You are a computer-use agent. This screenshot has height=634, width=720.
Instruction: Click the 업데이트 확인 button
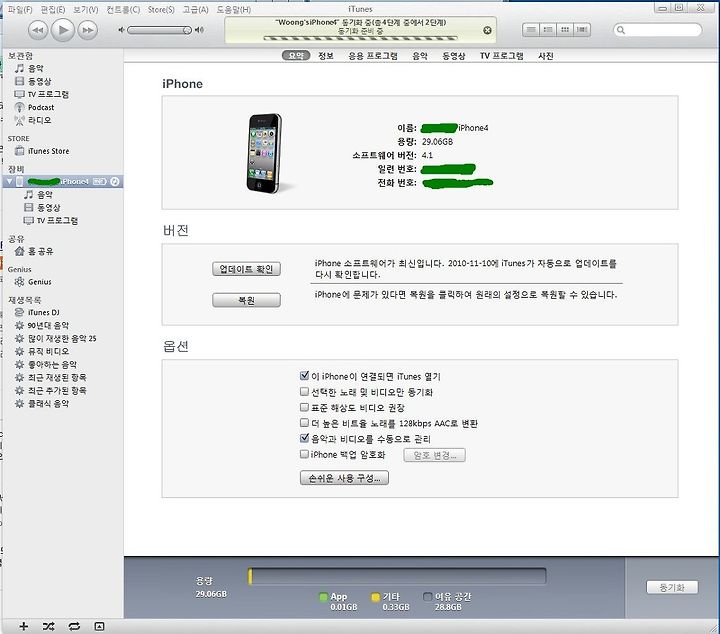[246, 269]
